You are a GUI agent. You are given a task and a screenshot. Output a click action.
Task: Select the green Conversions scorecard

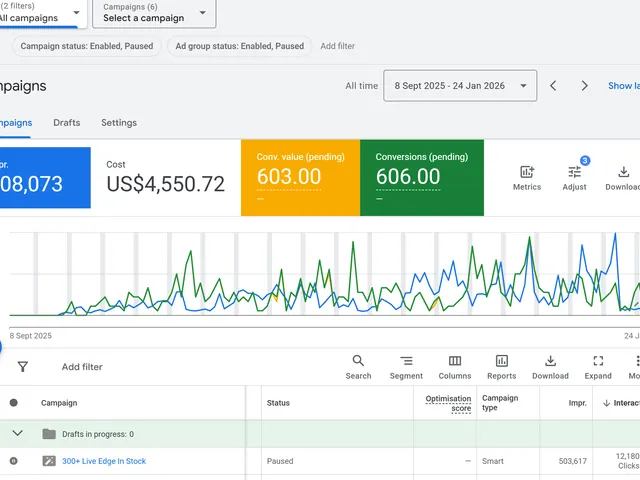point(422,178)
